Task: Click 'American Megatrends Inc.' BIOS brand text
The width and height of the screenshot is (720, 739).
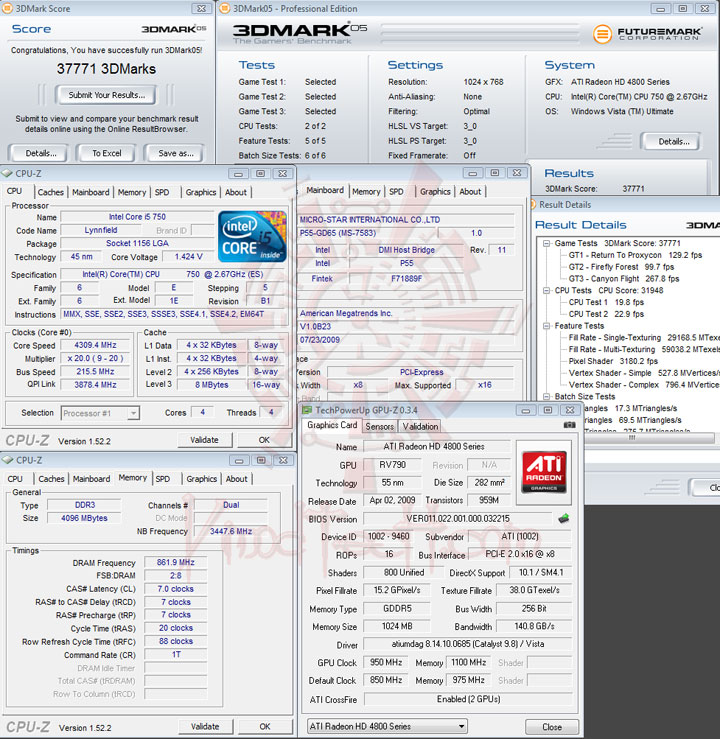Action: coord(346,313)
